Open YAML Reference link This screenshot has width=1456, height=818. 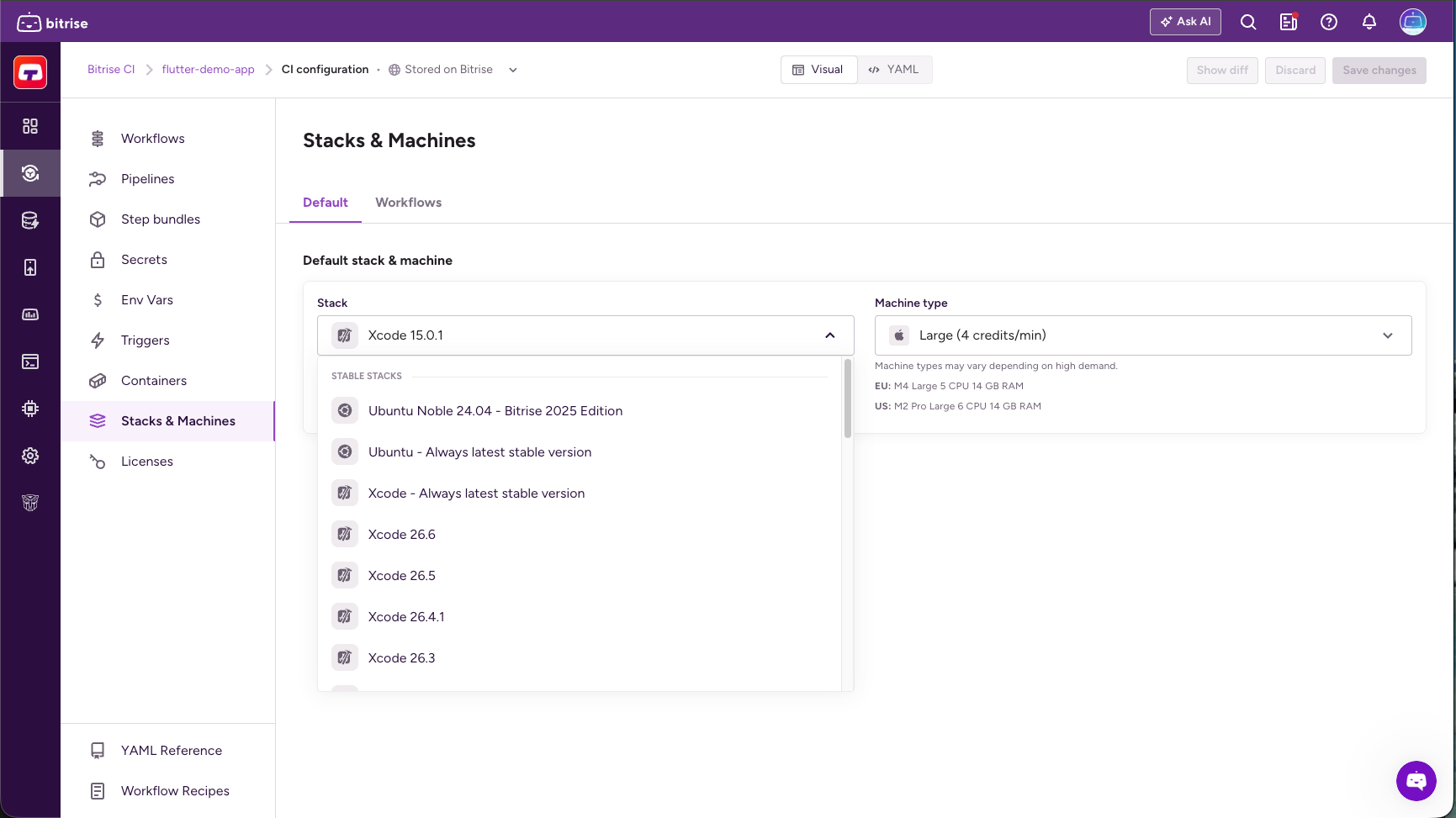point(168,751)
